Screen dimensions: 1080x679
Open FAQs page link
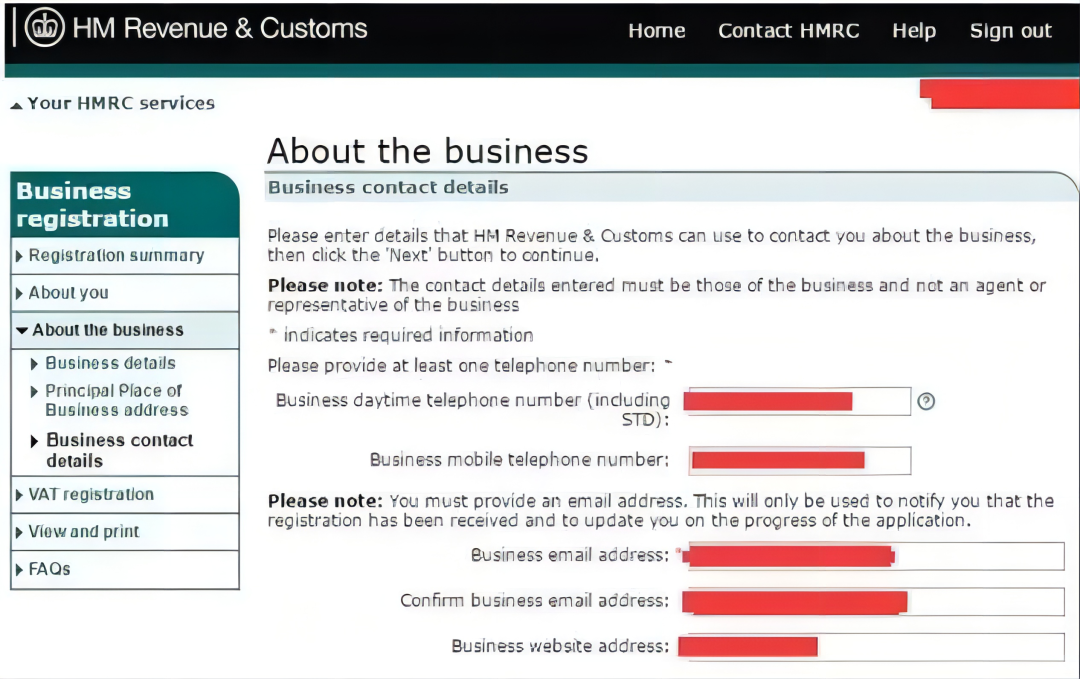point(50,569)
